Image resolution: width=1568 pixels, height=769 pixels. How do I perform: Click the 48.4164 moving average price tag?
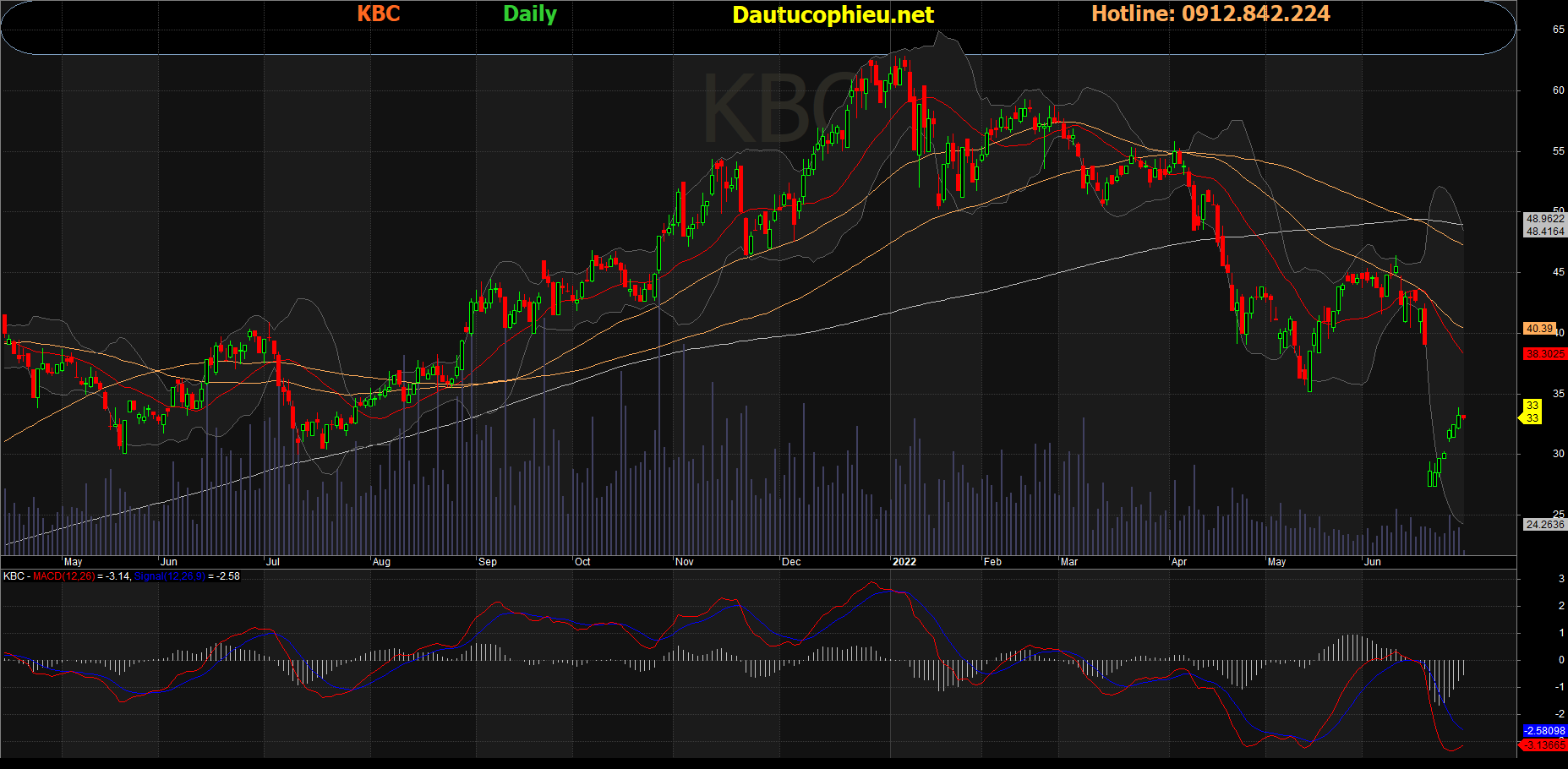(1544, 232)
